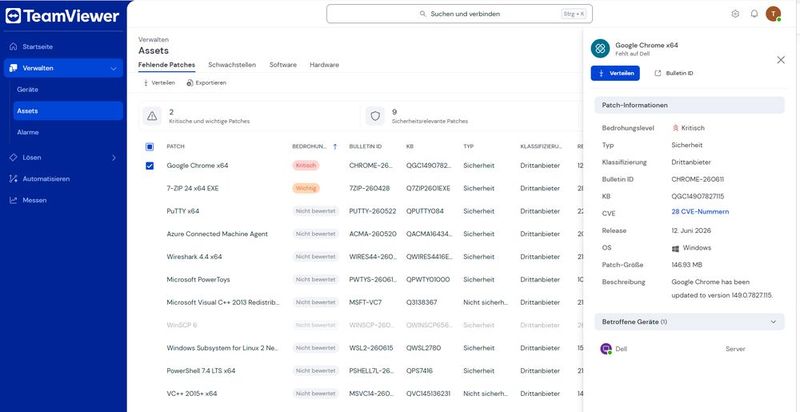Click bulletin ID PUTTY-260522
800x412 pixels.
point(372,211)
